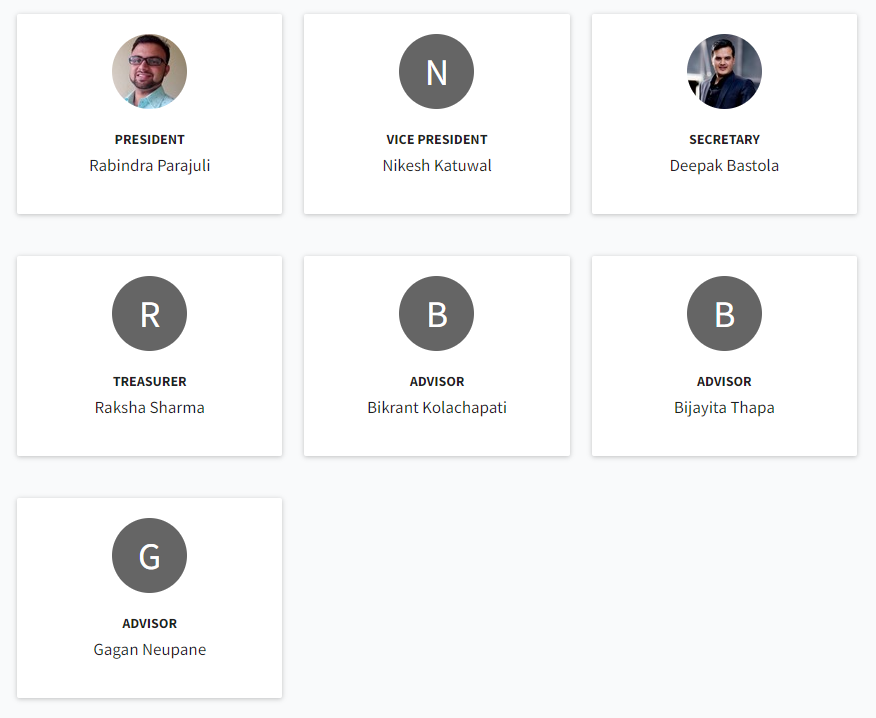Select the name Bikrant Kolachapati
This screenshot has height=718, width=876.
[437, 407]
